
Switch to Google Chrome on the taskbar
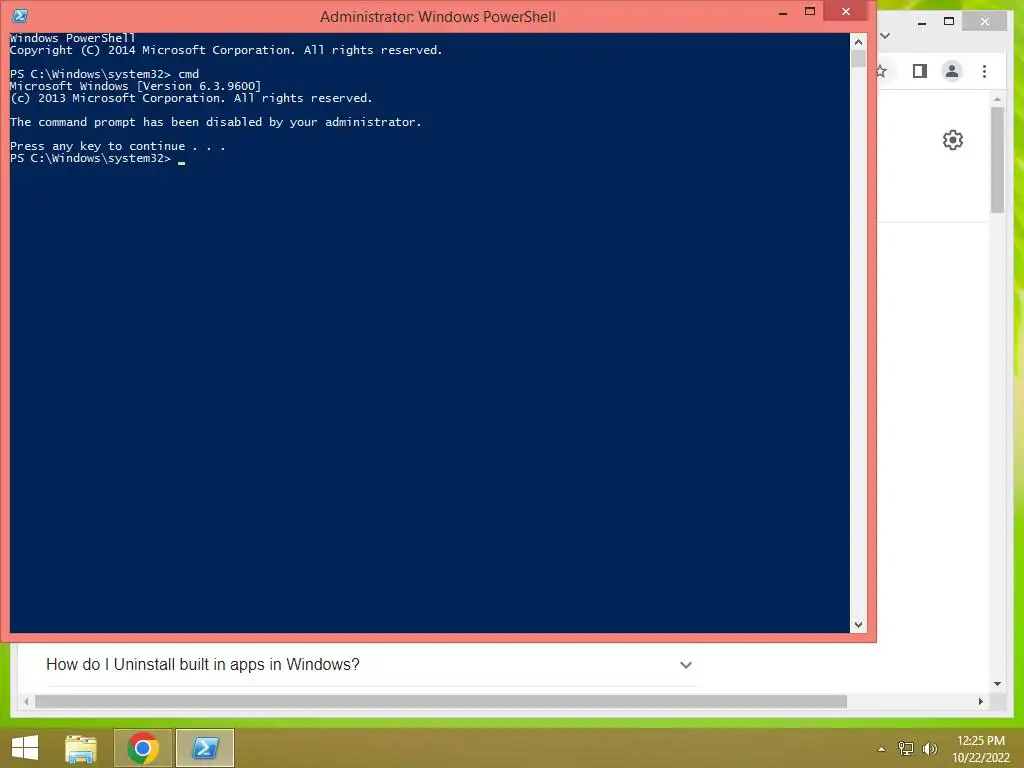point(142,748)
